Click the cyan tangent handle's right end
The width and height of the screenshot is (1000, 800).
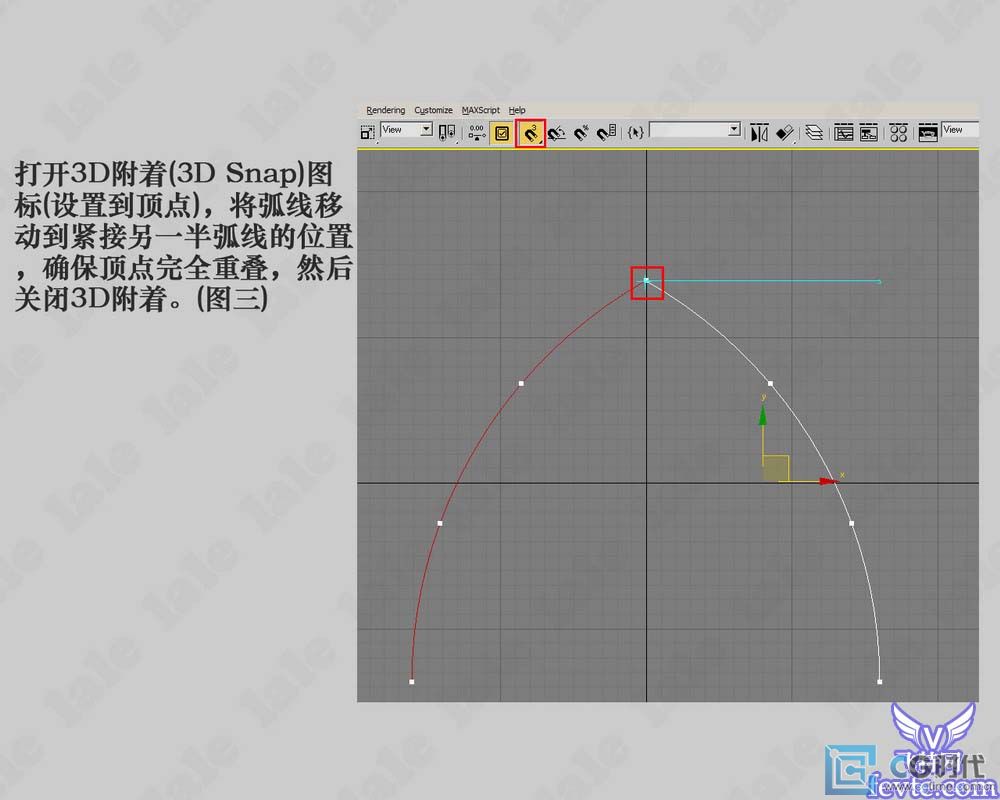click(879, 281)
